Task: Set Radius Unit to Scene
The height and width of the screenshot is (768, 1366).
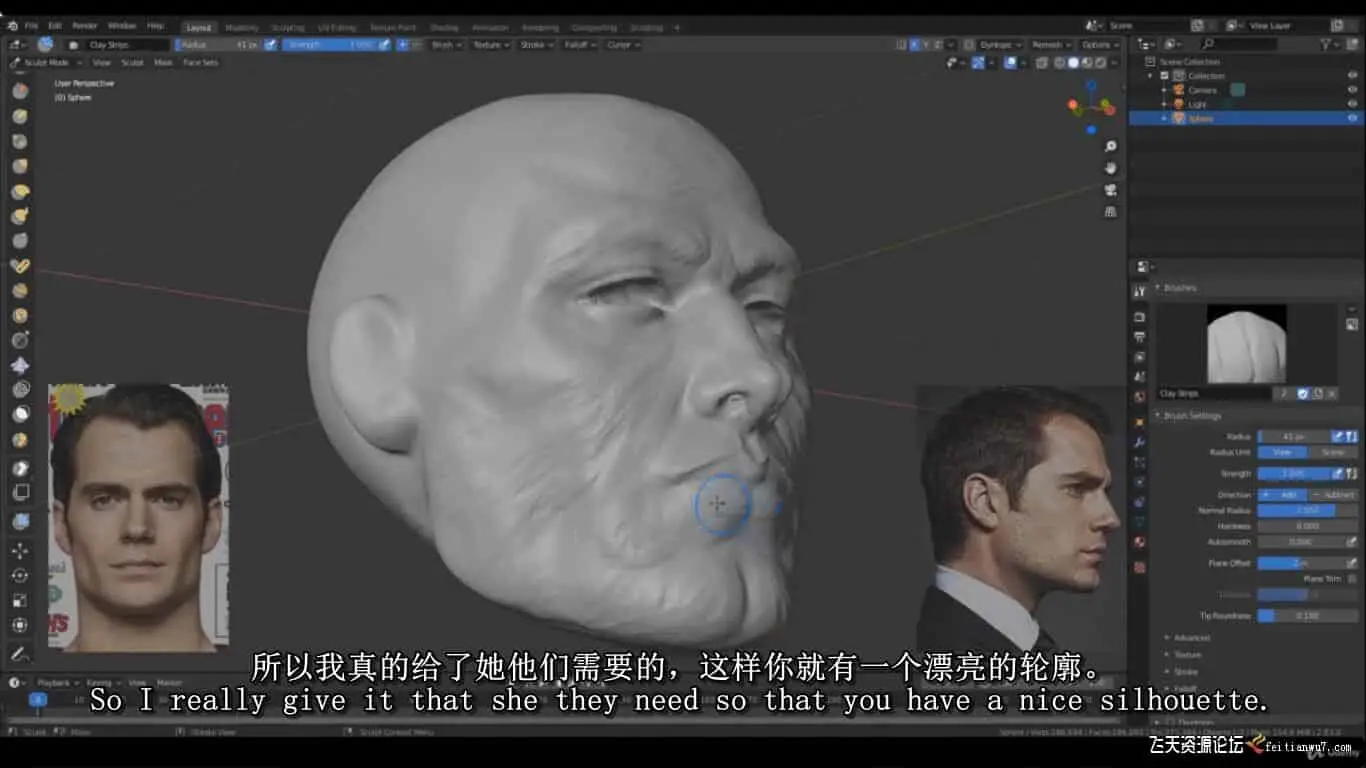Action: [1333, 452]
